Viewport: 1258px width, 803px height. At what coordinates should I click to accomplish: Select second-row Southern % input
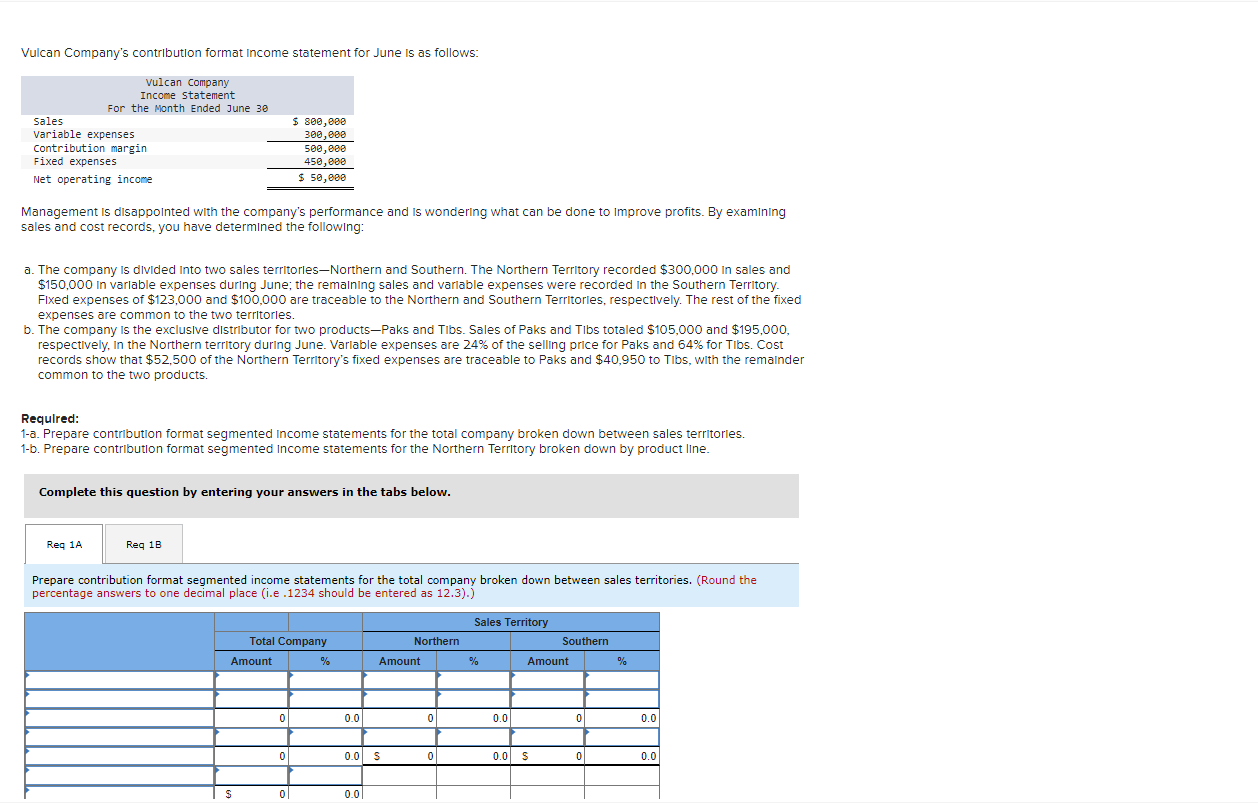[x=622, y=699]
